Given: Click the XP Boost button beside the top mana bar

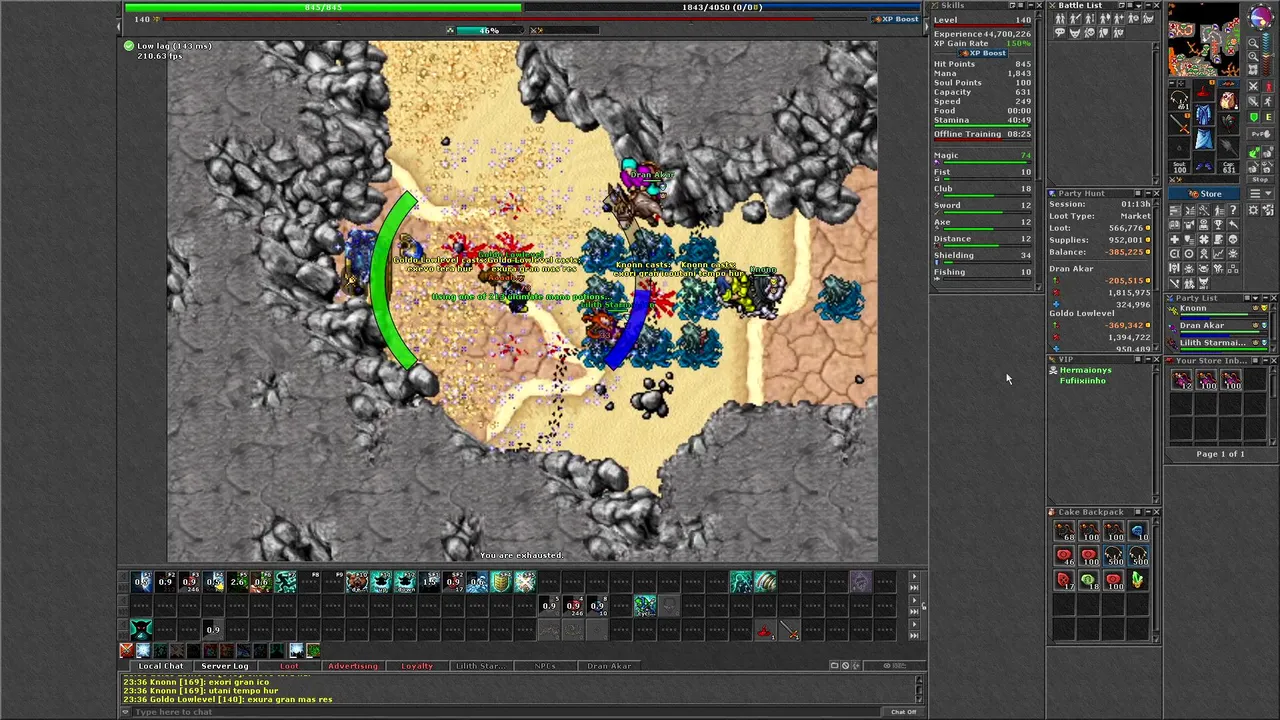Looking at the screenshot, I should click(x=896, y=19).
